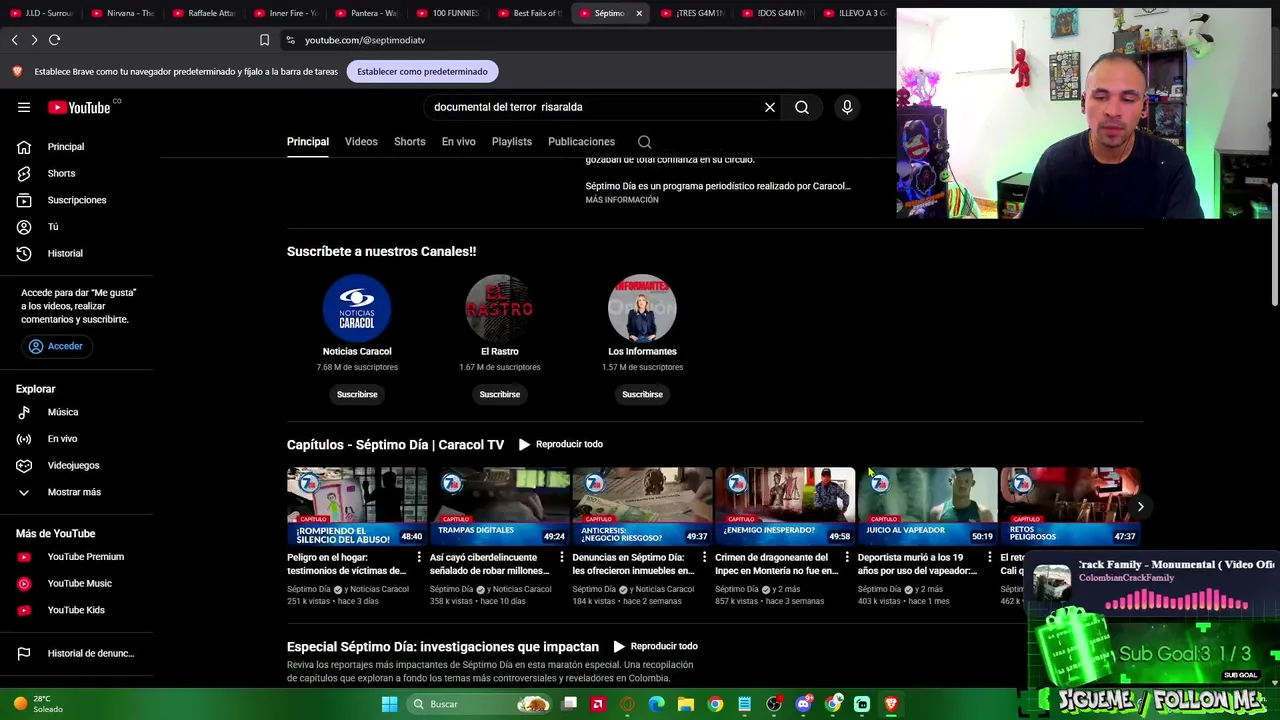Click Windows taskbar Buscar search box
The image size is (1280, 720).
pos(481,704)
